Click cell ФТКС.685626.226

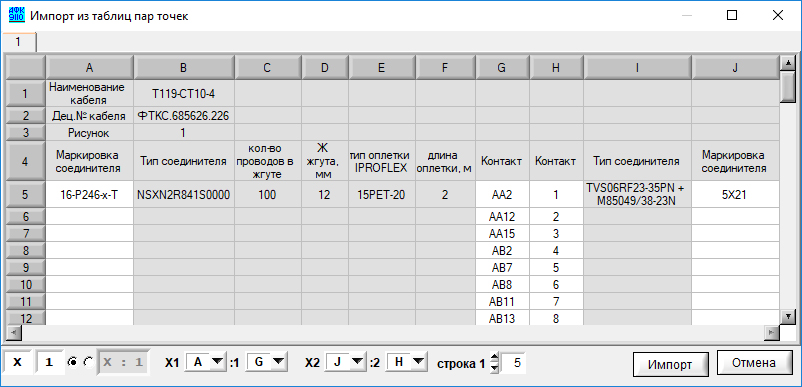point(184,116)
